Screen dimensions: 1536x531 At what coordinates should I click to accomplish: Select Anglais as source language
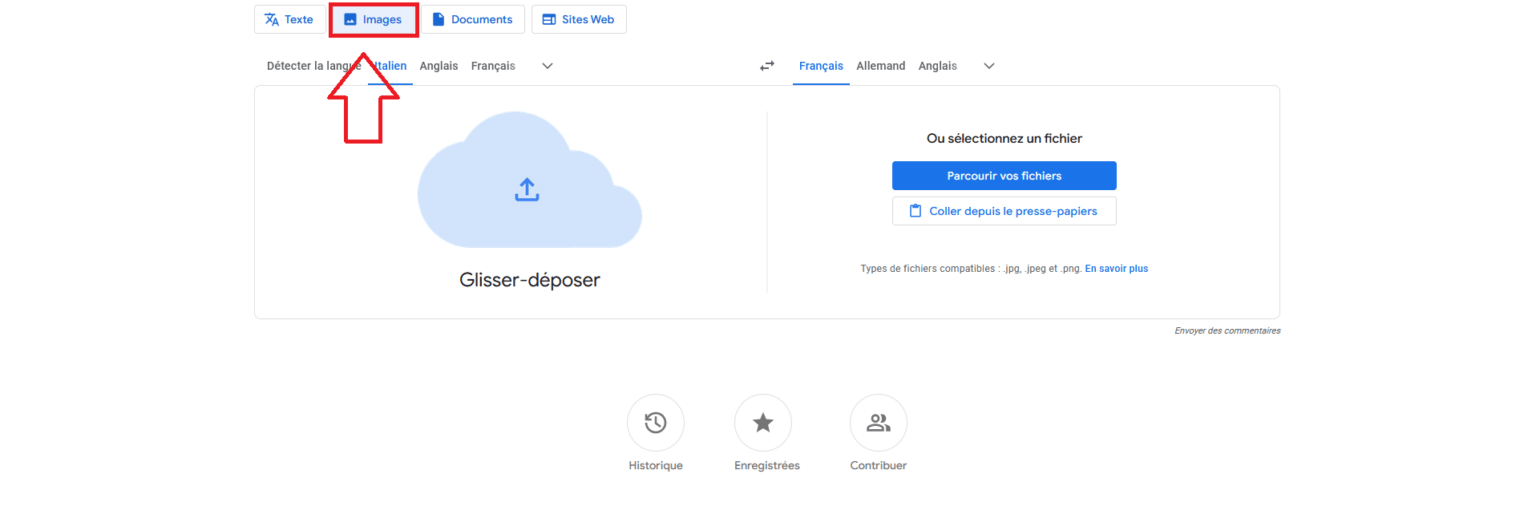click(438, 66)
